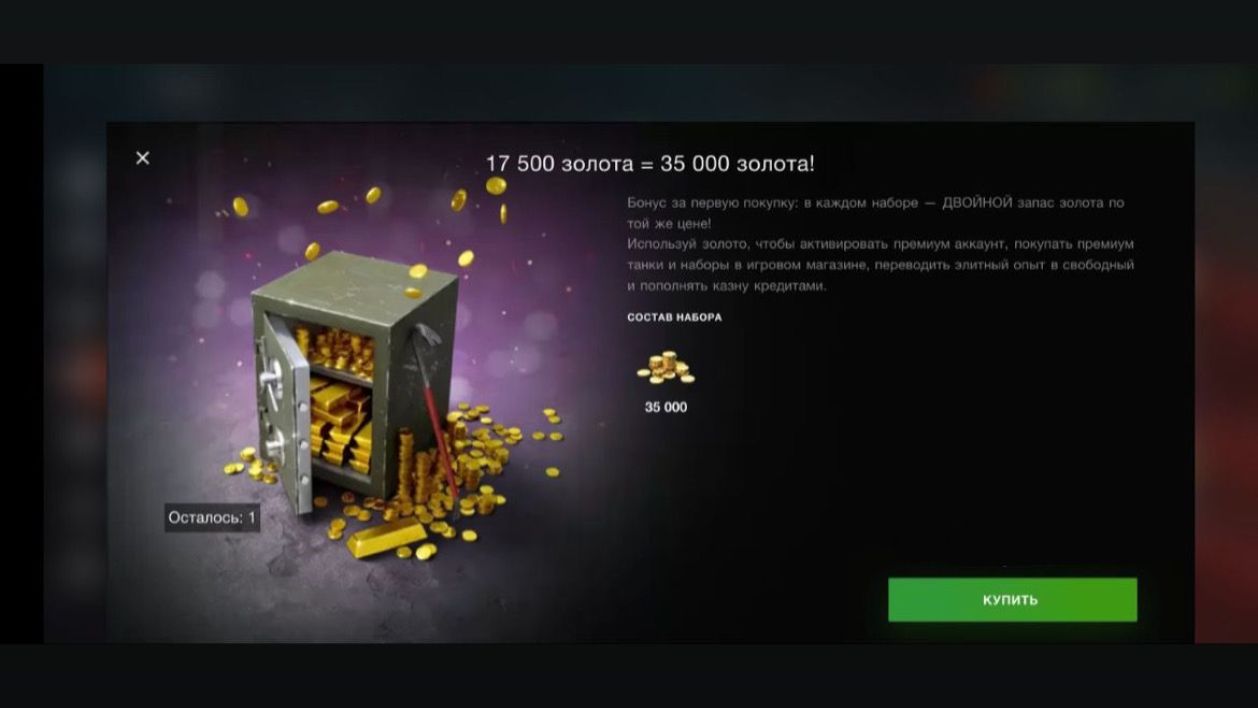Click the scattered coins left of safe door
Image resolution: width=1258 pixels, height=708 pixels.
[247, 464]
